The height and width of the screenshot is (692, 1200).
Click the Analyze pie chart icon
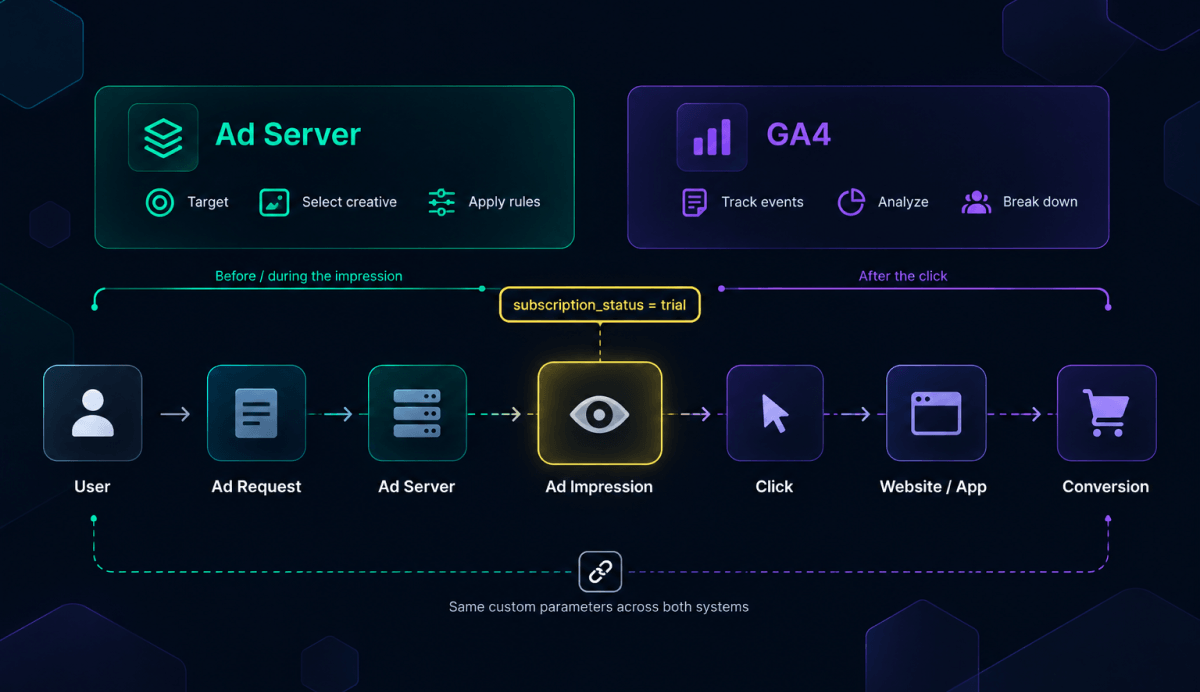click(851, 202)
